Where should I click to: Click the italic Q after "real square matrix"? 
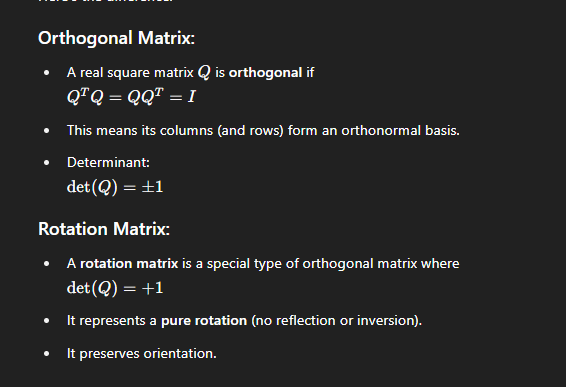coord(204,73)
